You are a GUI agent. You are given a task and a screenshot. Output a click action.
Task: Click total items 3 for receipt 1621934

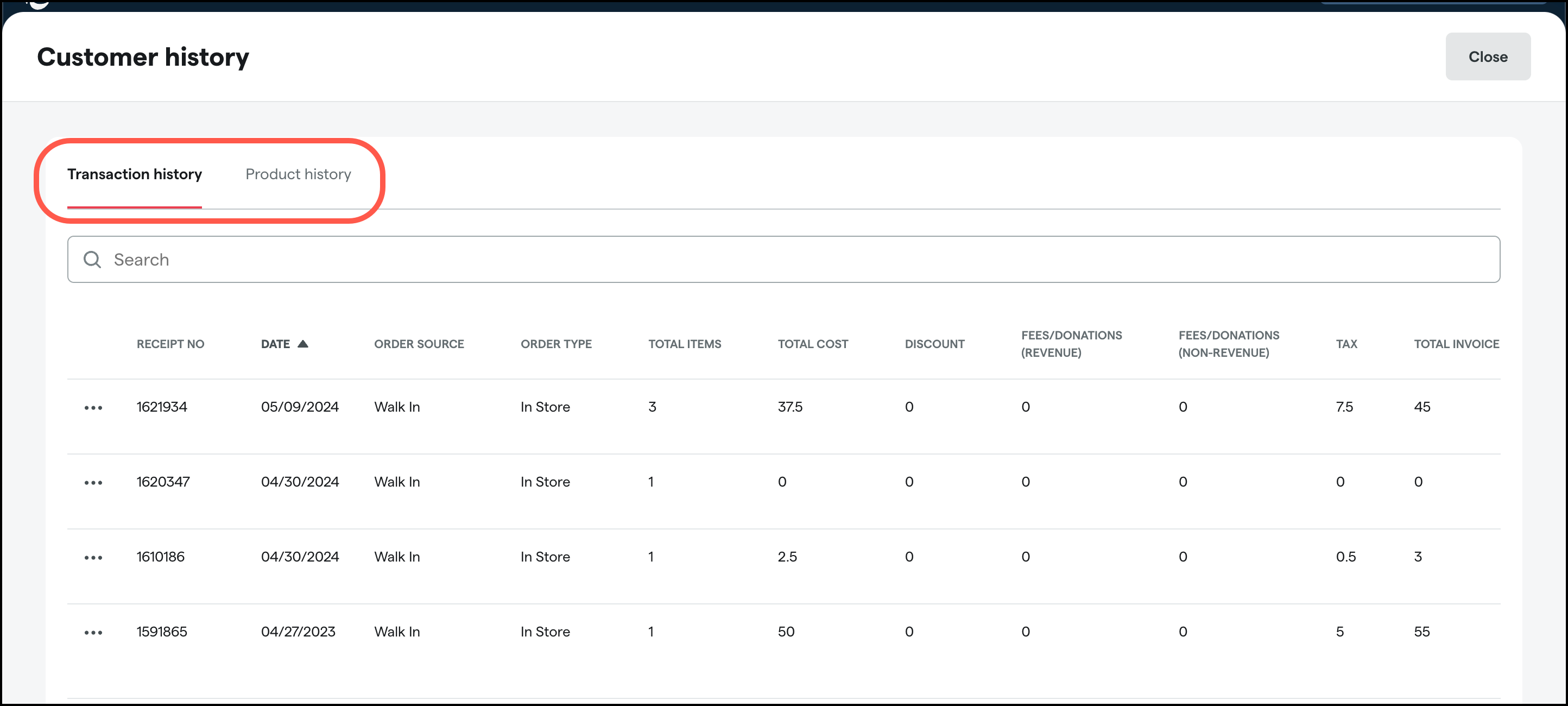point(652,407)
